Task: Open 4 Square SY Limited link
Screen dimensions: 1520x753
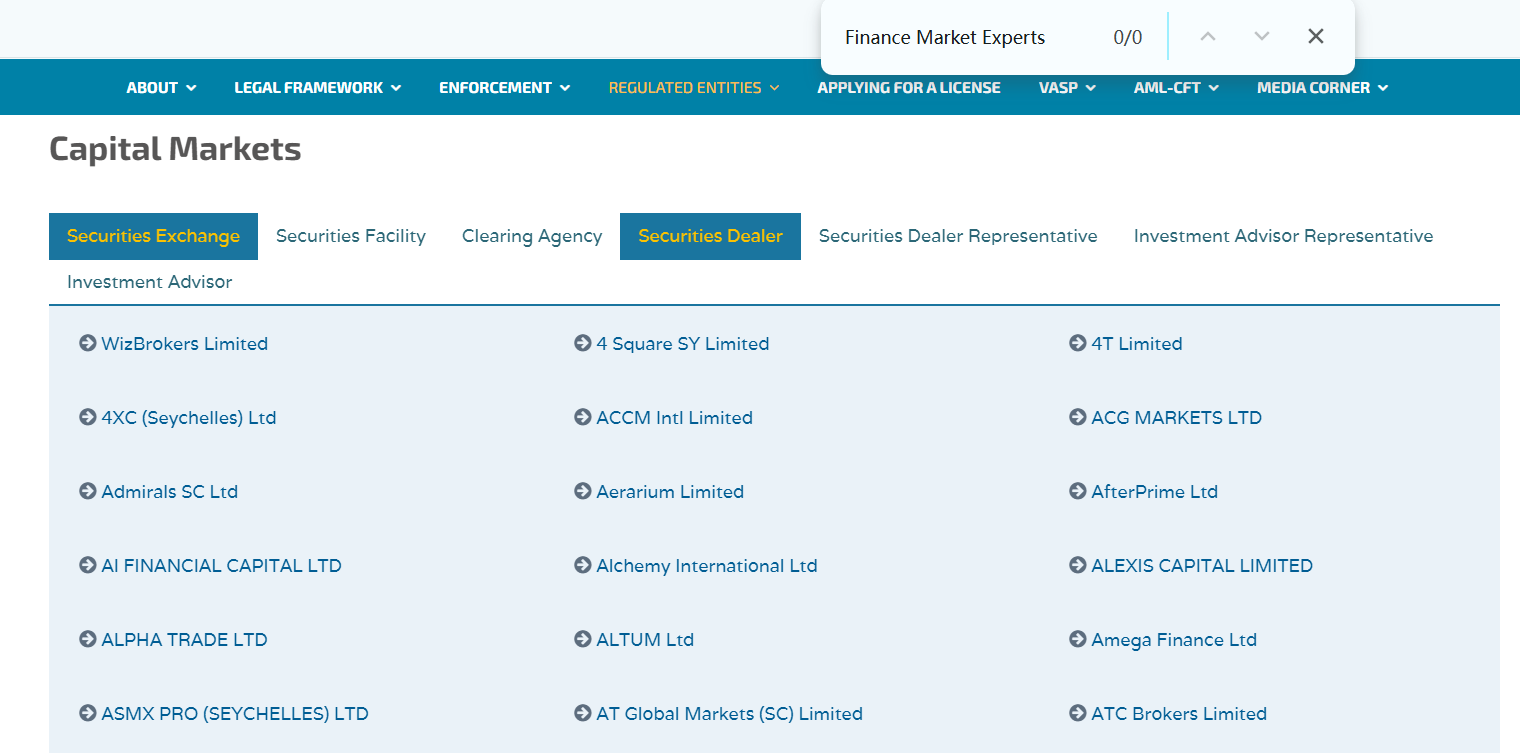Action: pos(683,343)
